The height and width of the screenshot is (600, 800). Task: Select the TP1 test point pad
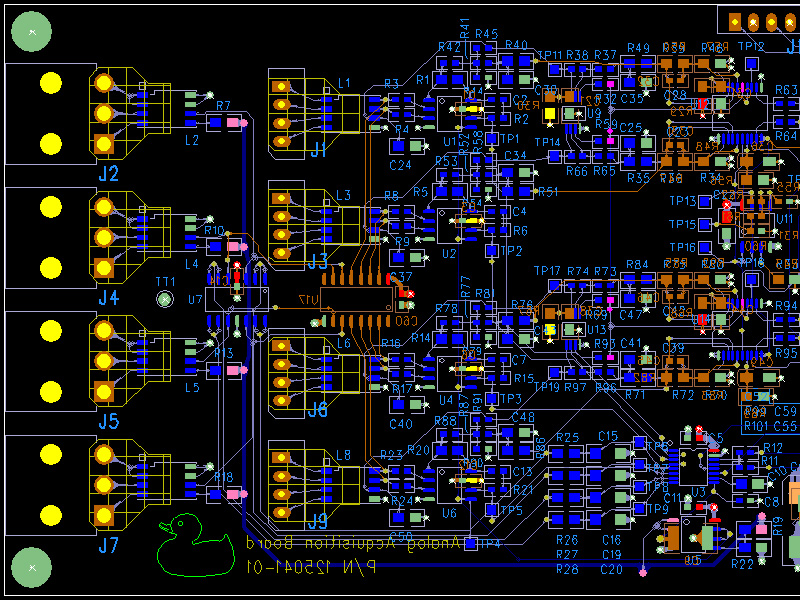click(492, 138)
